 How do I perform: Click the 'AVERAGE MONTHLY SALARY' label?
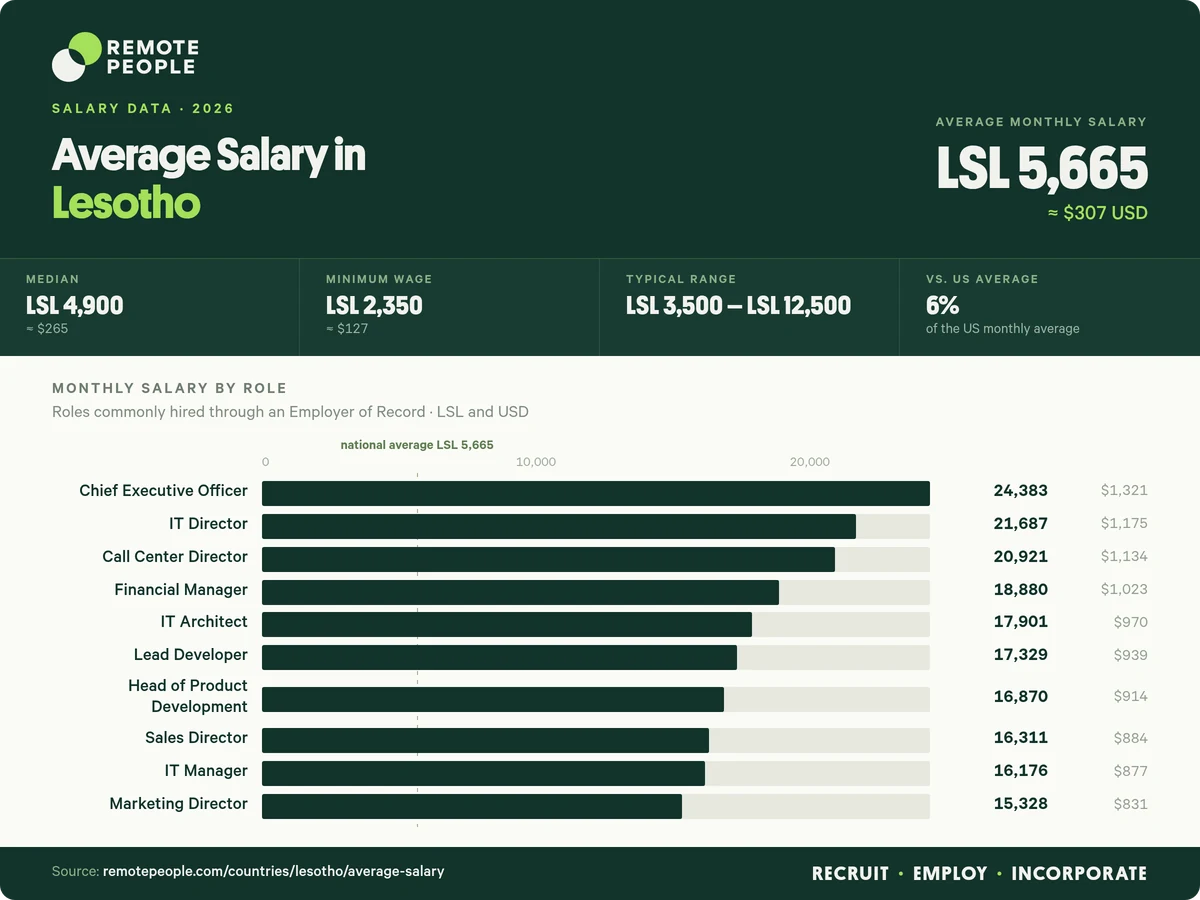pyautogui.click(x=1041, y=122)
